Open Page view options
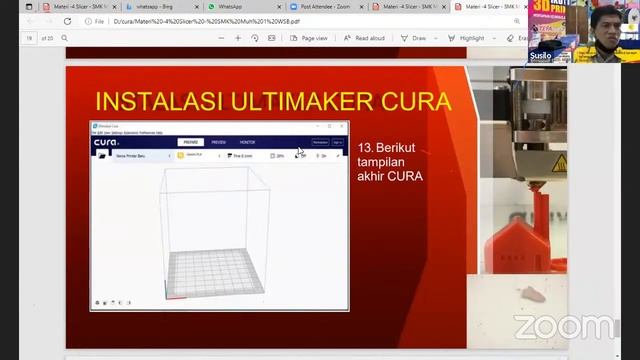Screen dimensions: 640x360 309,38
